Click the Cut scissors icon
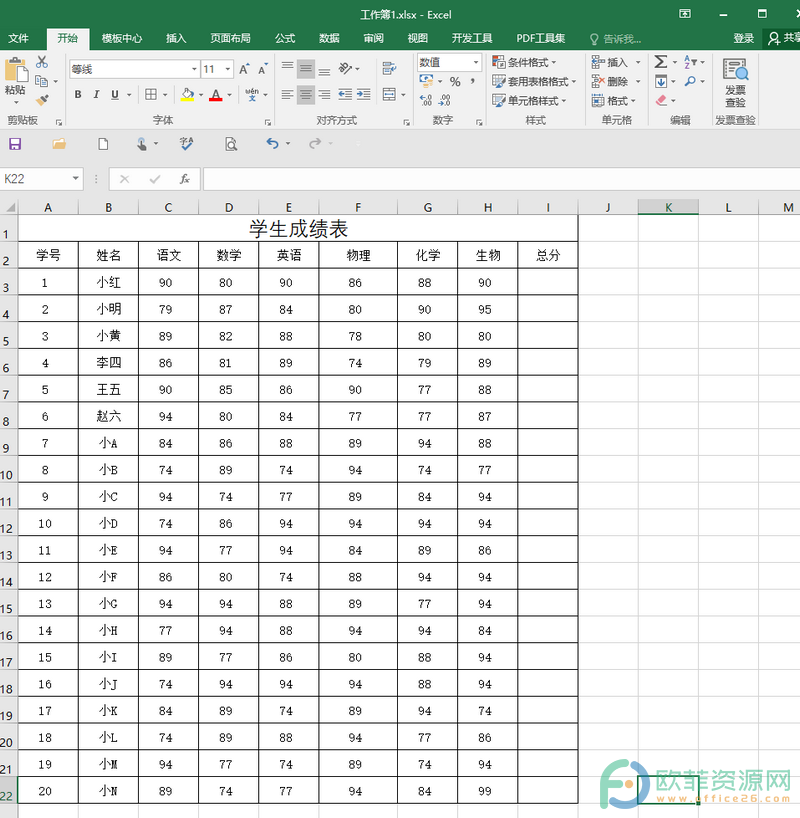Viewport: 800px width, 818px height. click(42, 62)
